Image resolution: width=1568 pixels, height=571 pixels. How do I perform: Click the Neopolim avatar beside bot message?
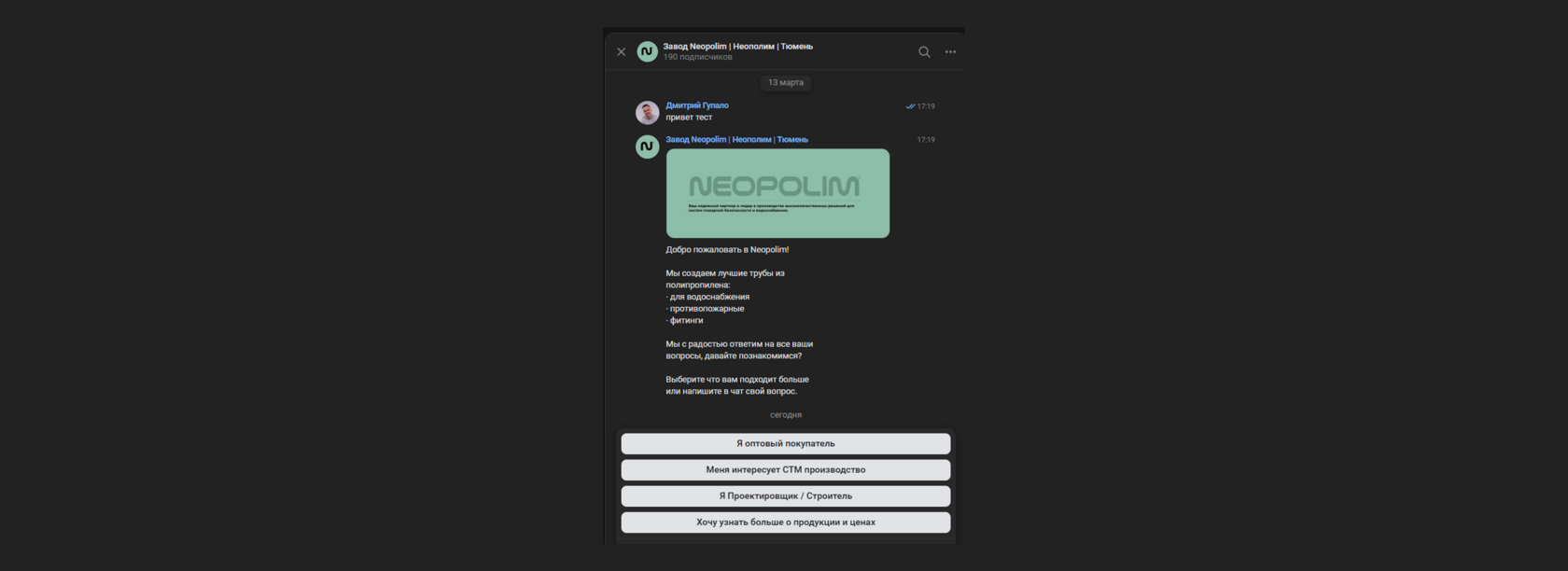pos(647,146)
